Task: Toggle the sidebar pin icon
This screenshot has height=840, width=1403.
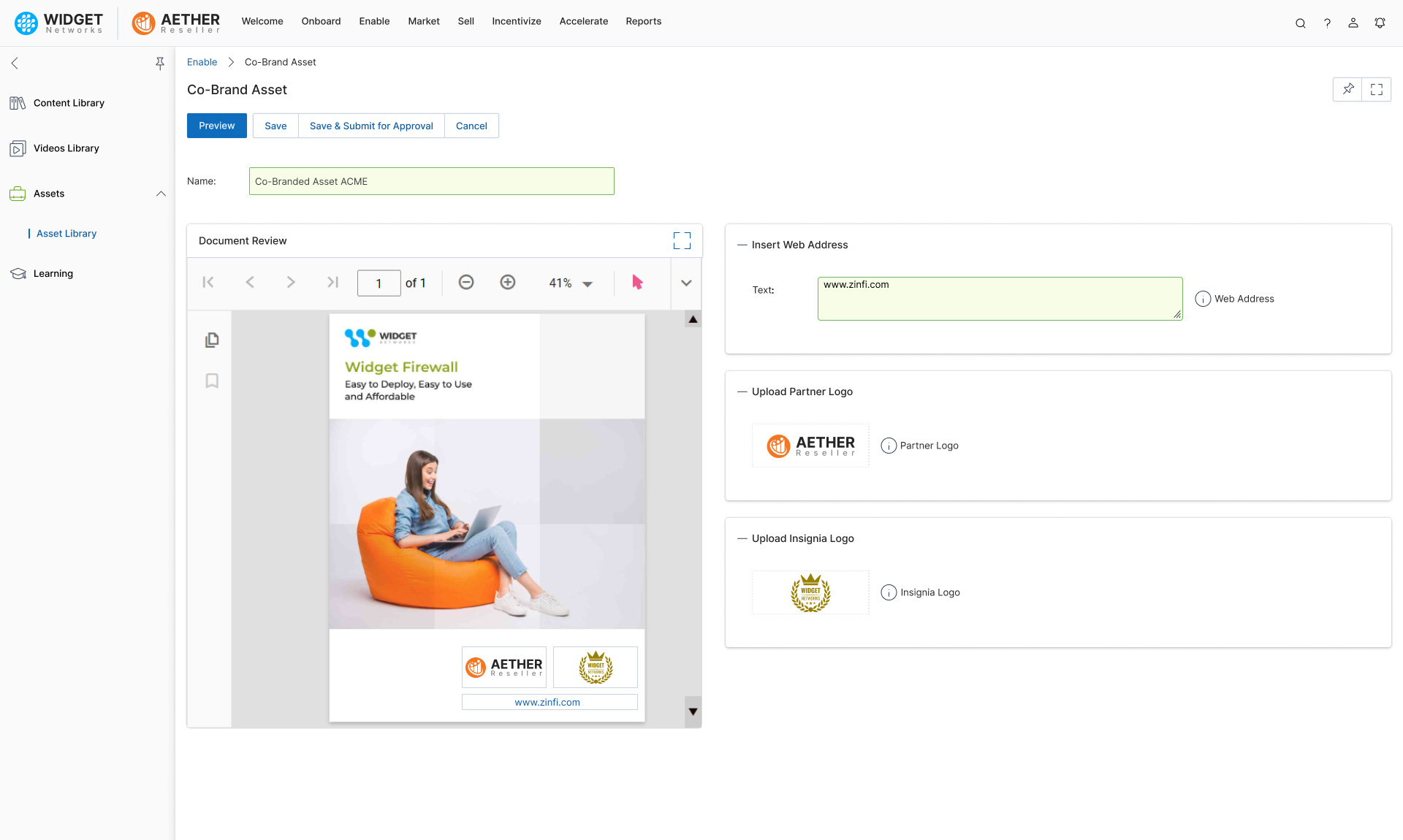Action: pyautogui.click(x=159, y=64)
